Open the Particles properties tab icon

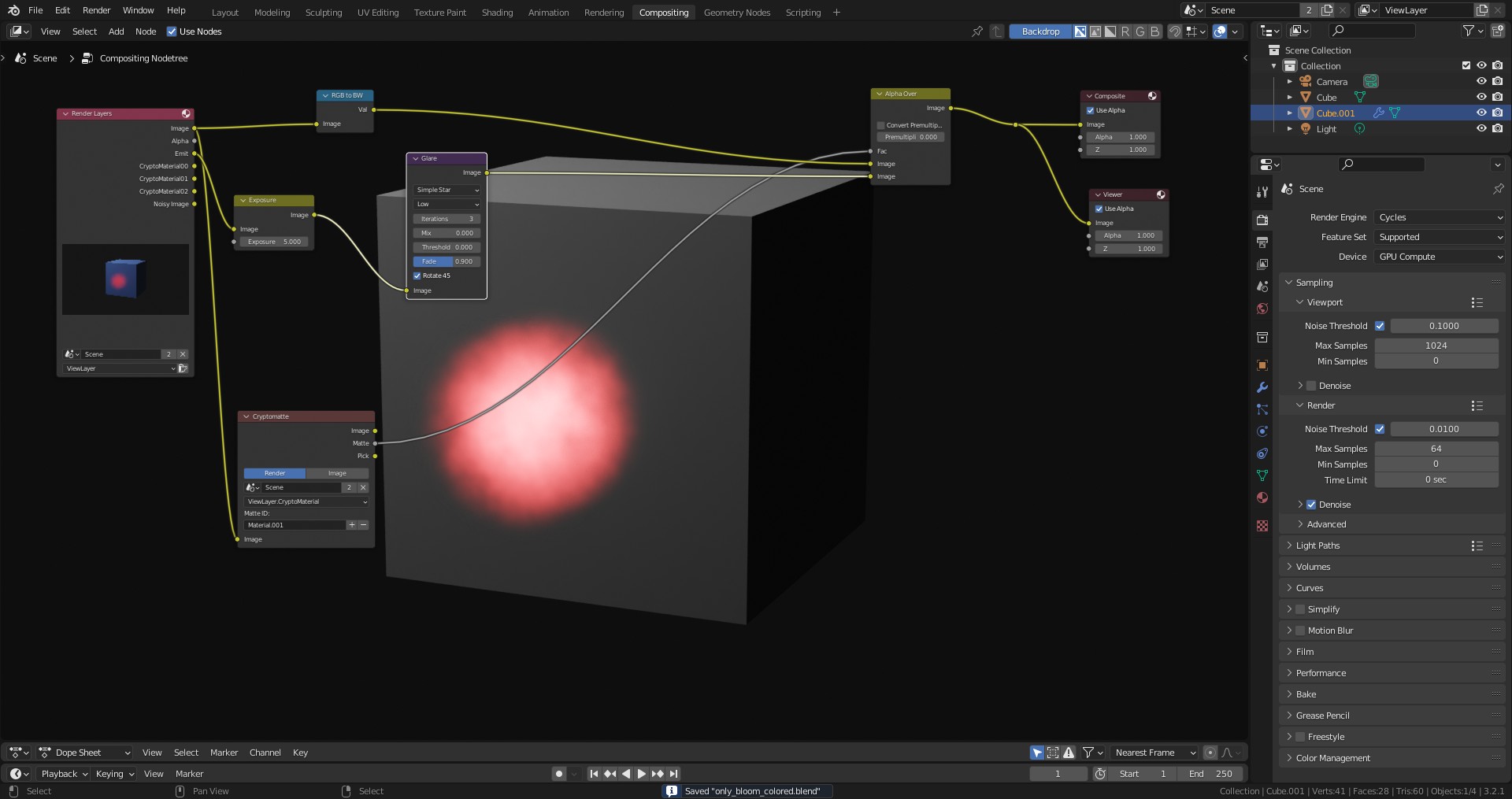click(1262, 409)
